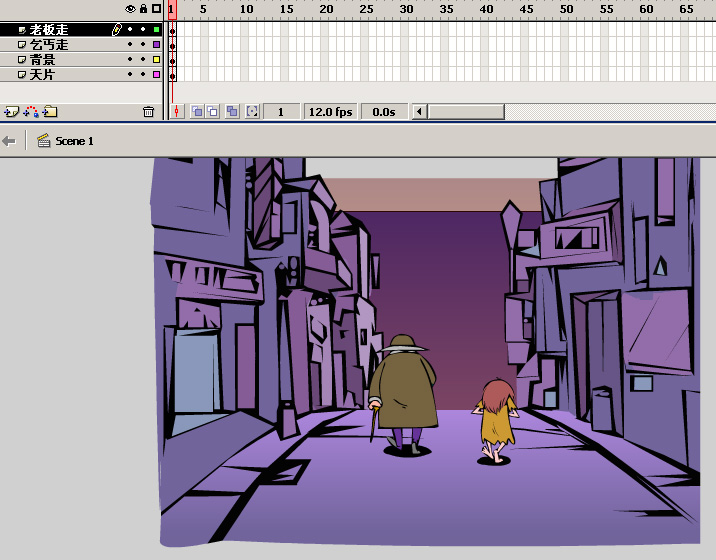
Task: Click frame 10 on the timeline ruler
Action: coord(245,9)
